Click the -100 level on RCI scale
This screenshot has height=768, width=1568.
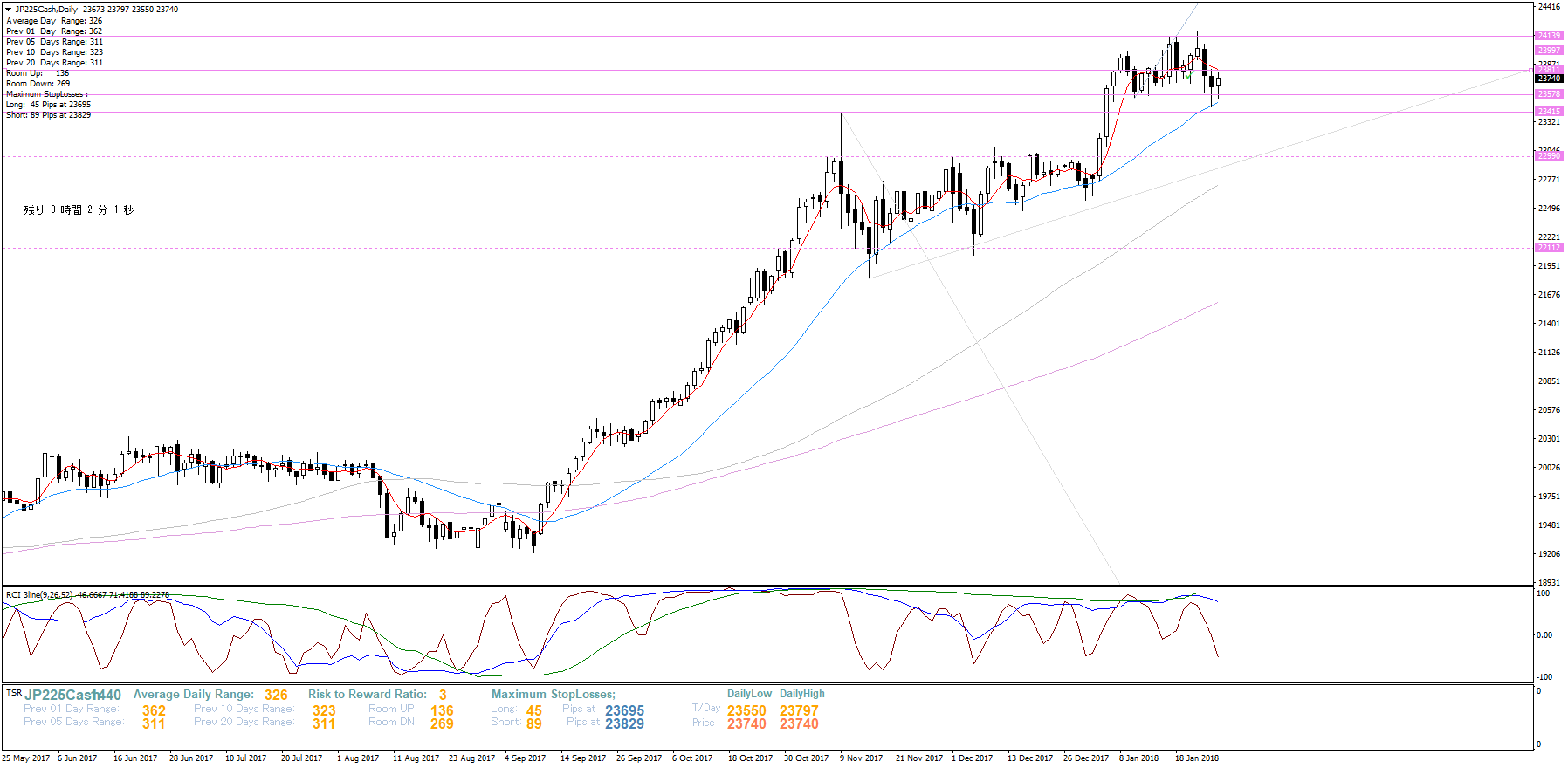[1544, 677]
